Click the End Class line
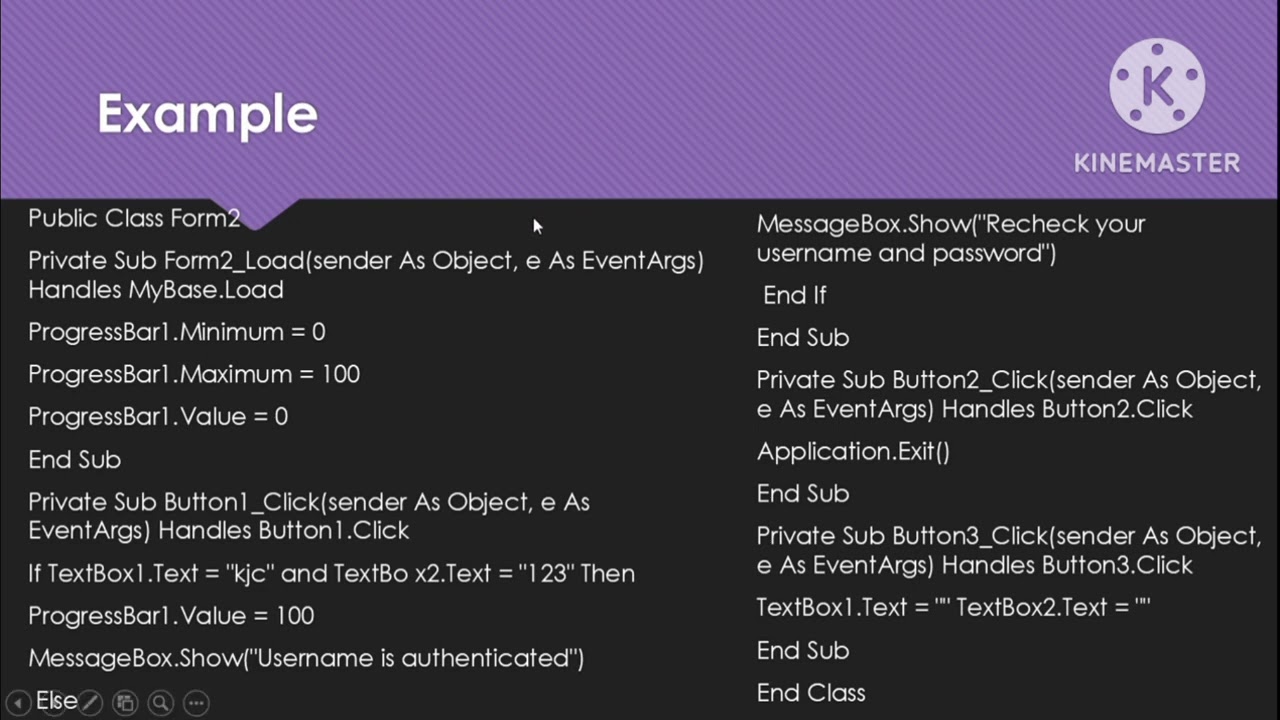Screen dimensions: 1280x720 pos(810,692)
